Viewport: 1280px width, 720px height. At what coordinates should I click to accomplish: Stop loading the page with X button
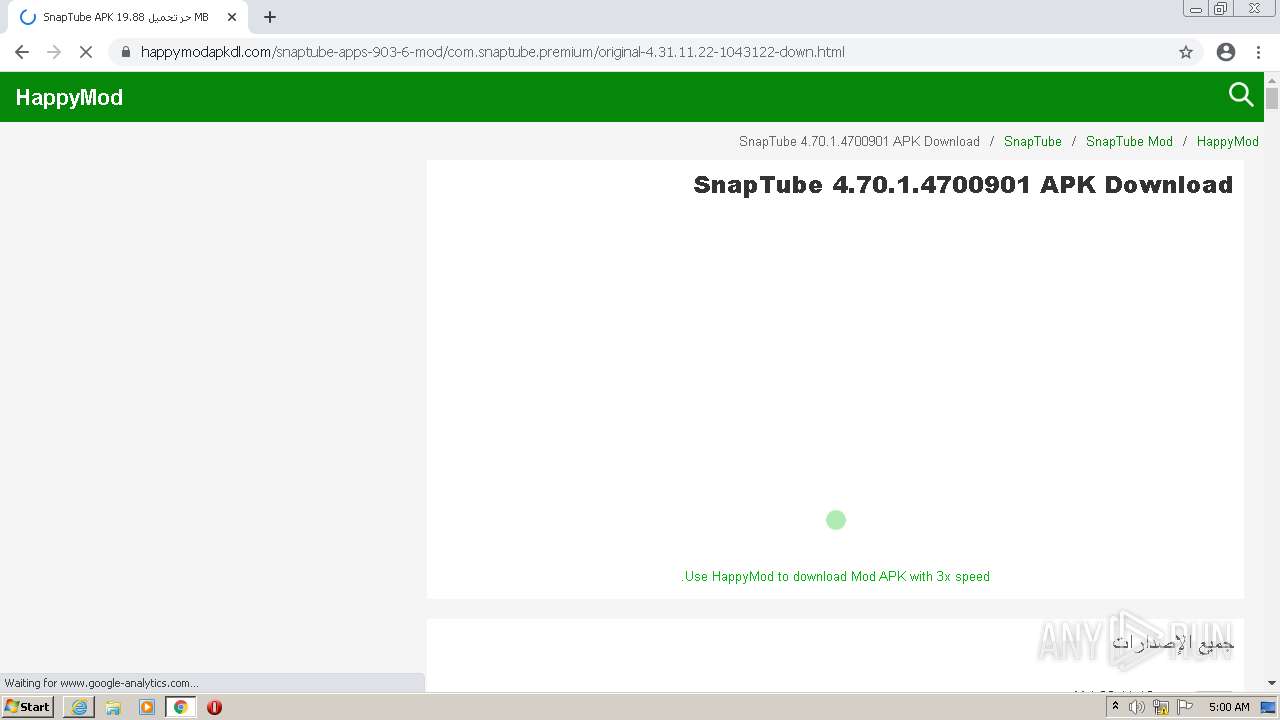pyautogui.click(x=86, y=52)
